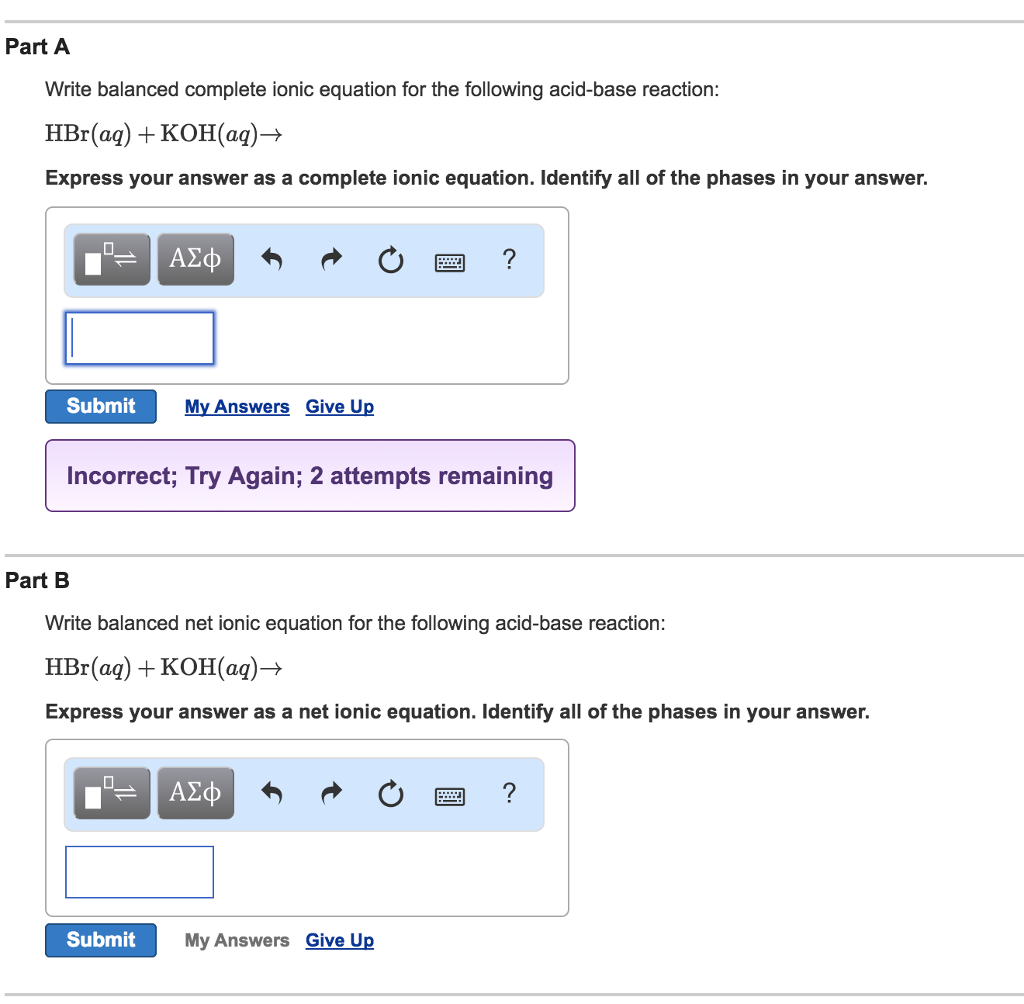Screen dimensions: 1024x1004
Task: Click redo arrow in Part A toolbar
Action: tap(331, 261)
